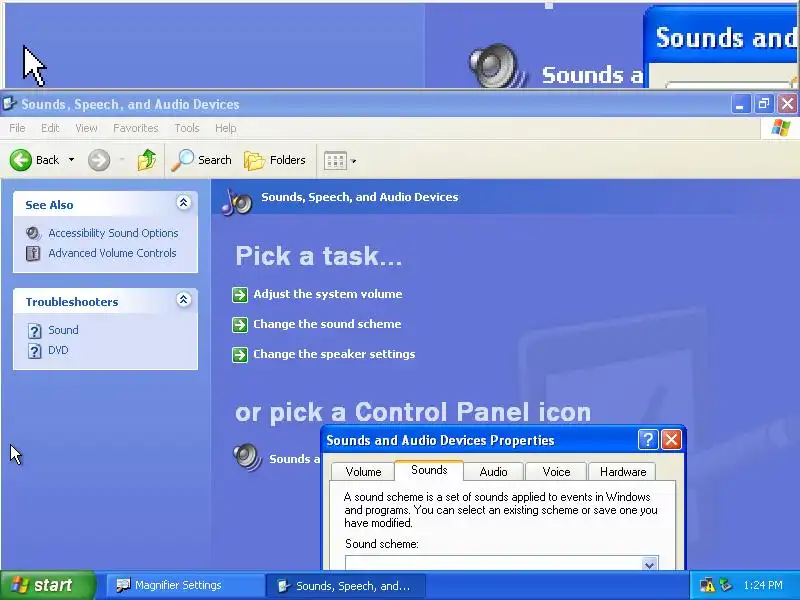Open the Tools menu
Screen dimensions: 800x600
[x=187, y=128]
